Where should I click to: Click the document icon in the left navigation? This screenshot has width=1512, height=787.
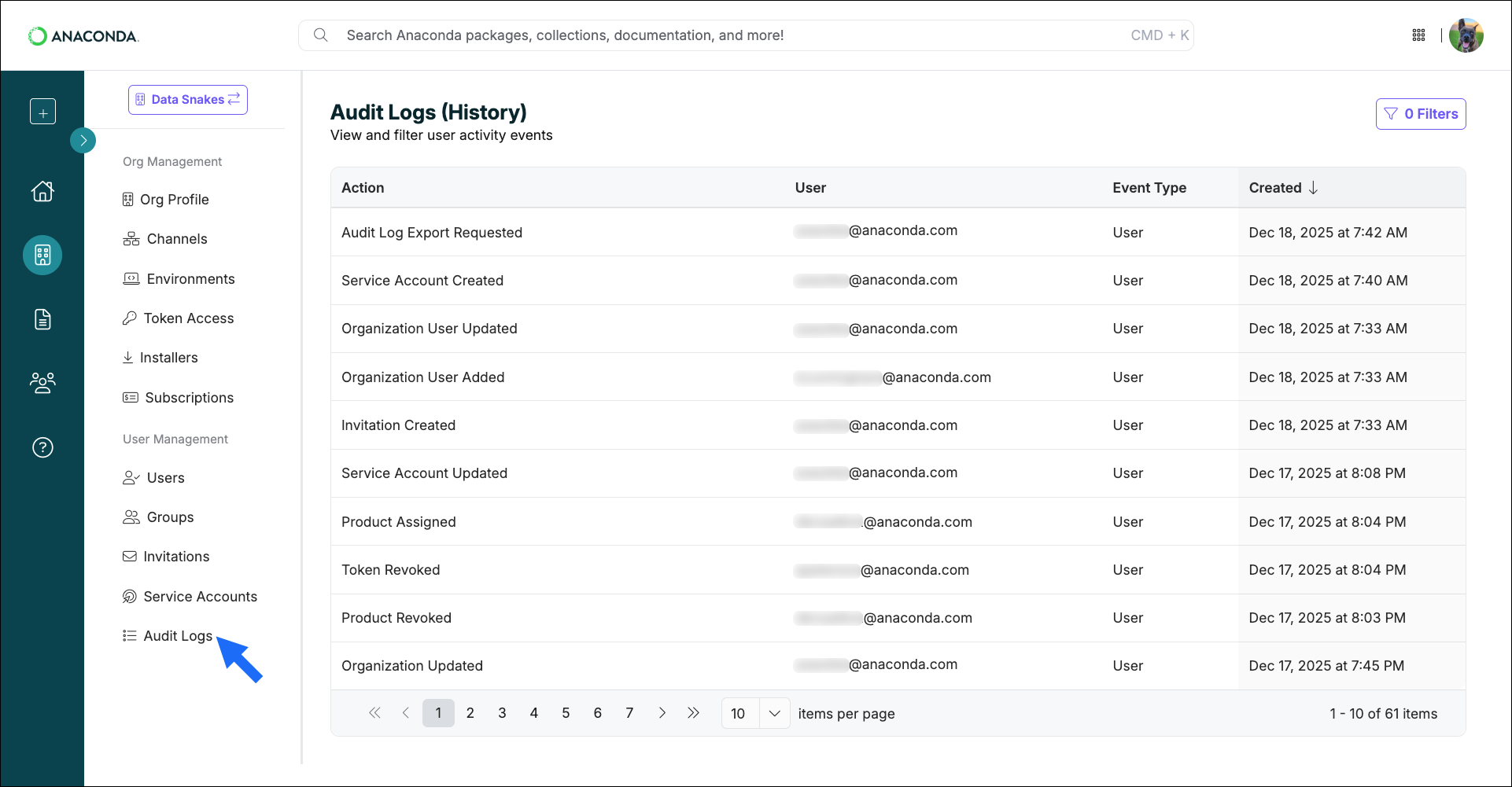(x=42, y=318)
